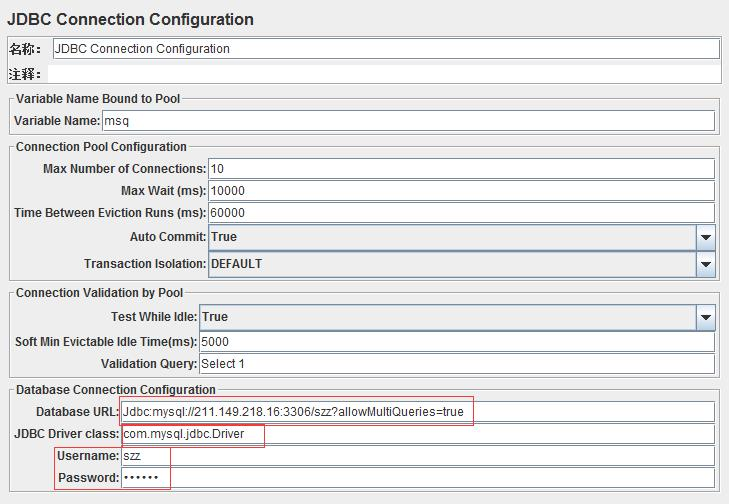Click the Variable Name Bound to Pool label
The height and width of the screenshot is (504, 729).
click(x=98, y=99)
